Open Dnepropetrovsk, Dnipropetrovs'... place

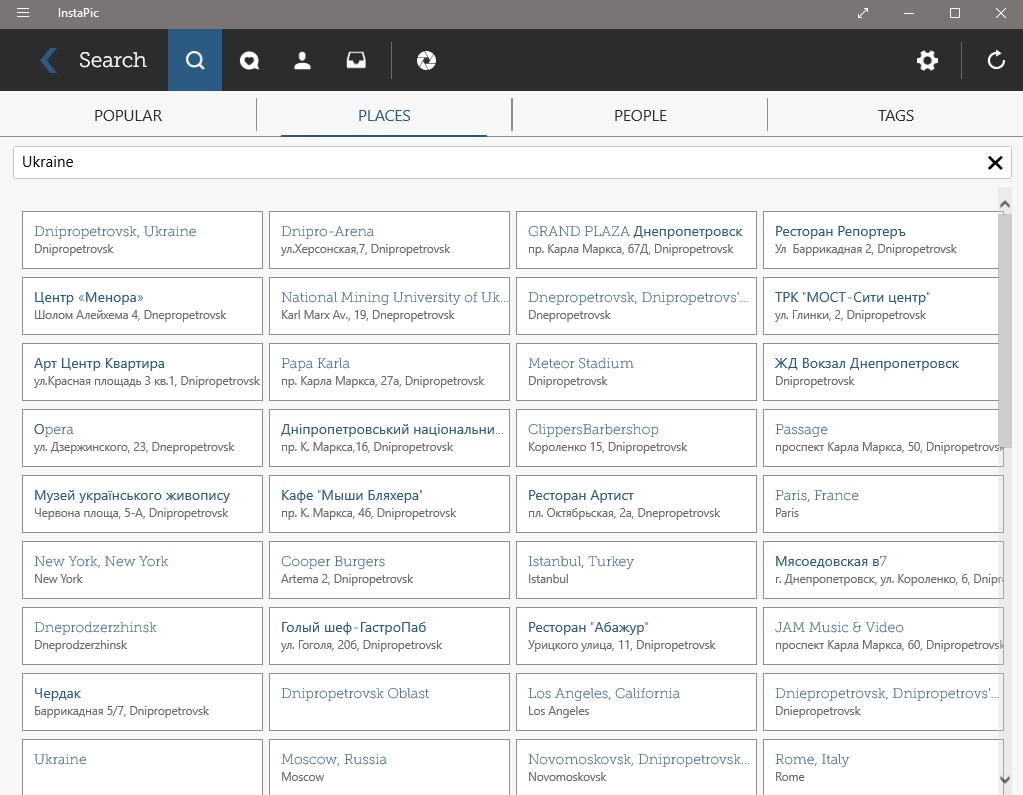click(x=636, y=306)
